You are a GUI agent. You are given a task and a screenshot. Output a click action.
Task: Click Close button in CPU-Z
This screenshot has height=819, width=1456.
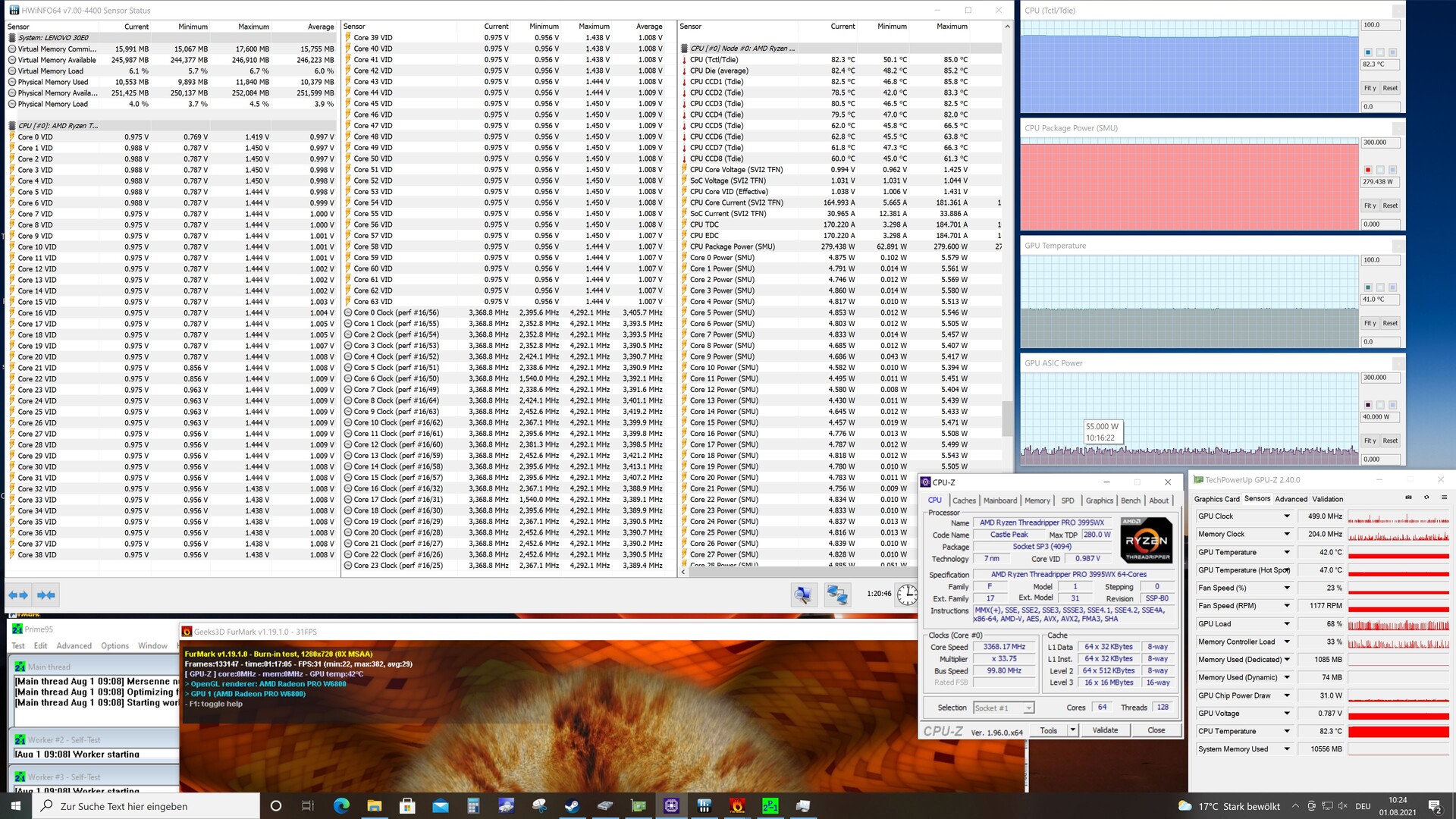click(1156, 730)
